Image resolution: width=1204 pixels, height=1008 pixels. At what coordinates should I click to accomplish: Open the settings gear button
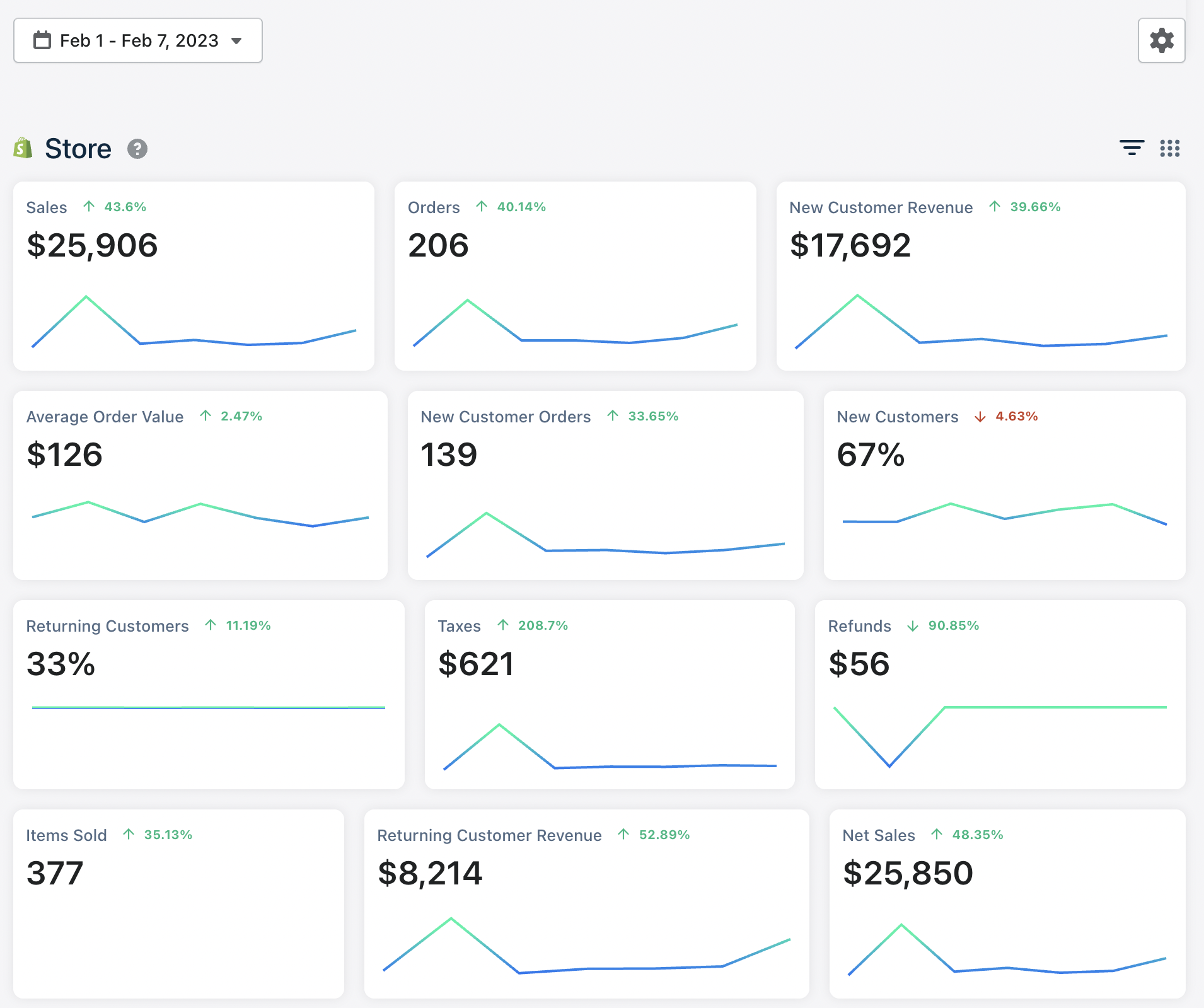[x=1161, y=40]
